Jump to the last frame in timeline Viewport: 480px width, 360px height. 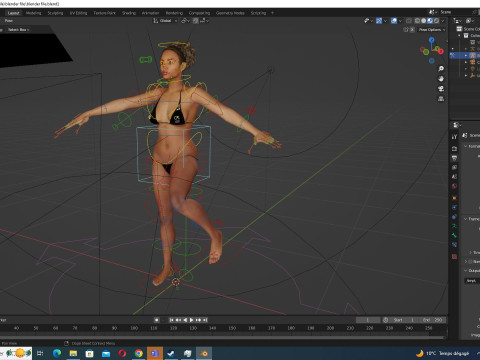(x=205, y=320)
